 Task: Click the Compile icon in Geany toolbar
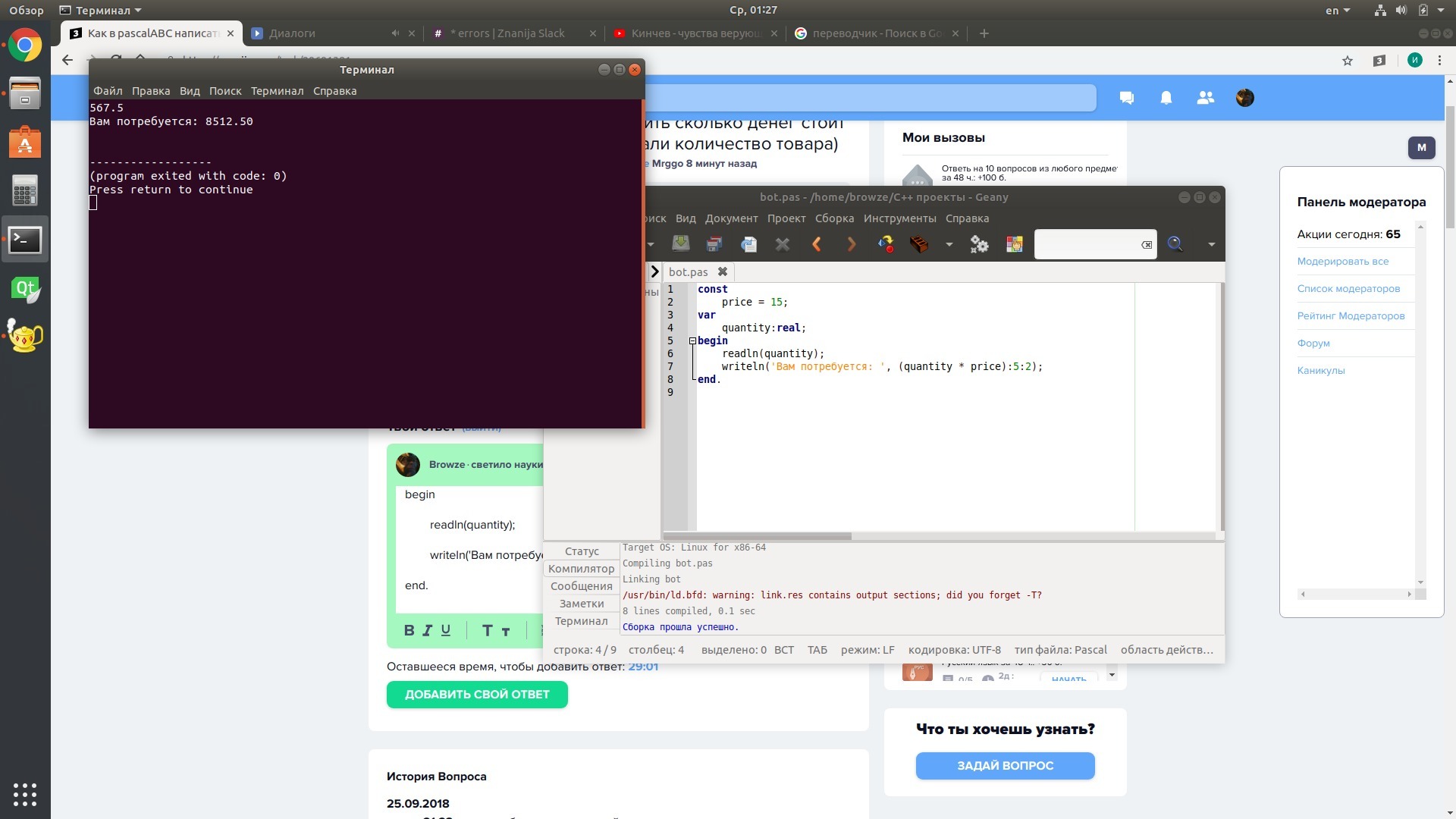click(886, 244)
